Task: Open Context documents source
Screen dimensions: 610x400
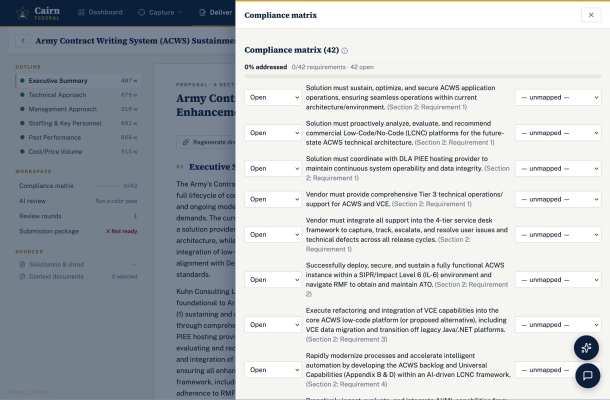Action: 78,277
